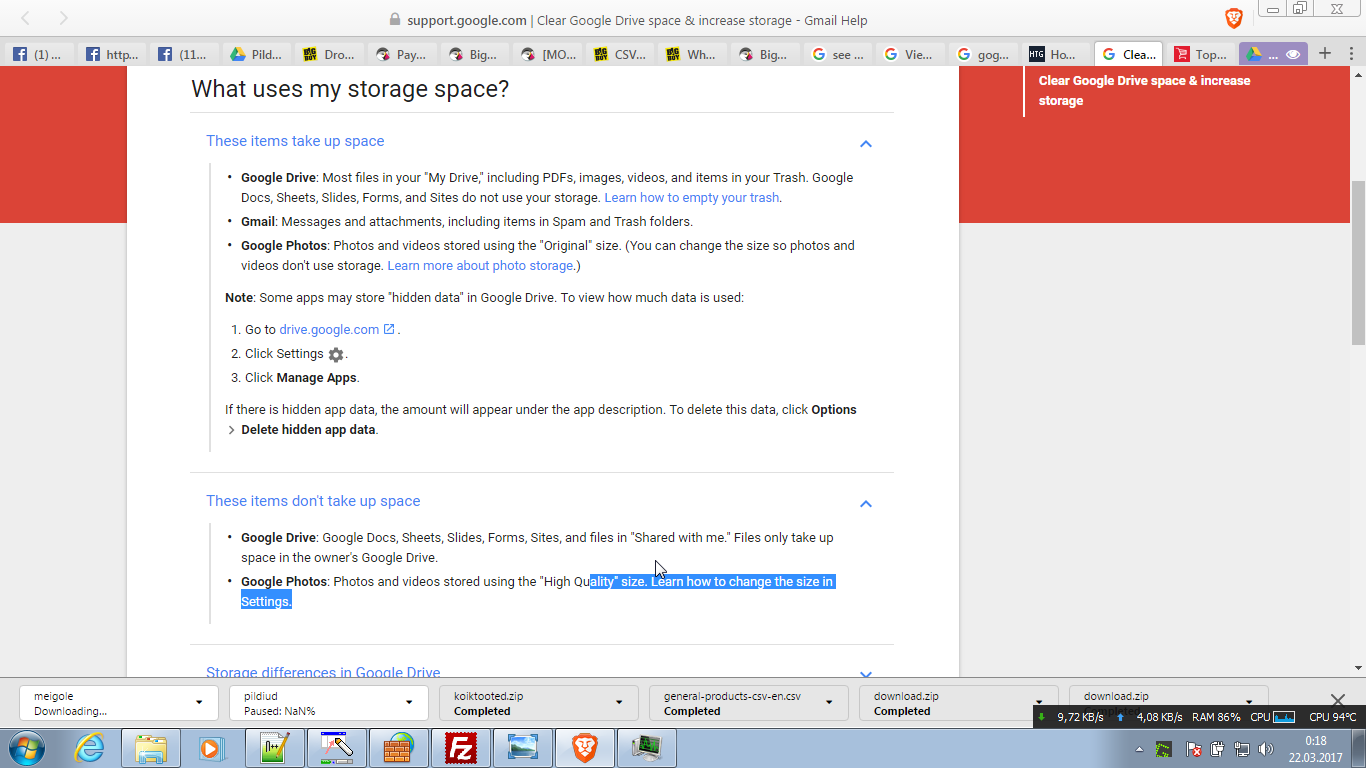
Task: Open the browser three-dot menu
Action: (x=1352, y=53)
